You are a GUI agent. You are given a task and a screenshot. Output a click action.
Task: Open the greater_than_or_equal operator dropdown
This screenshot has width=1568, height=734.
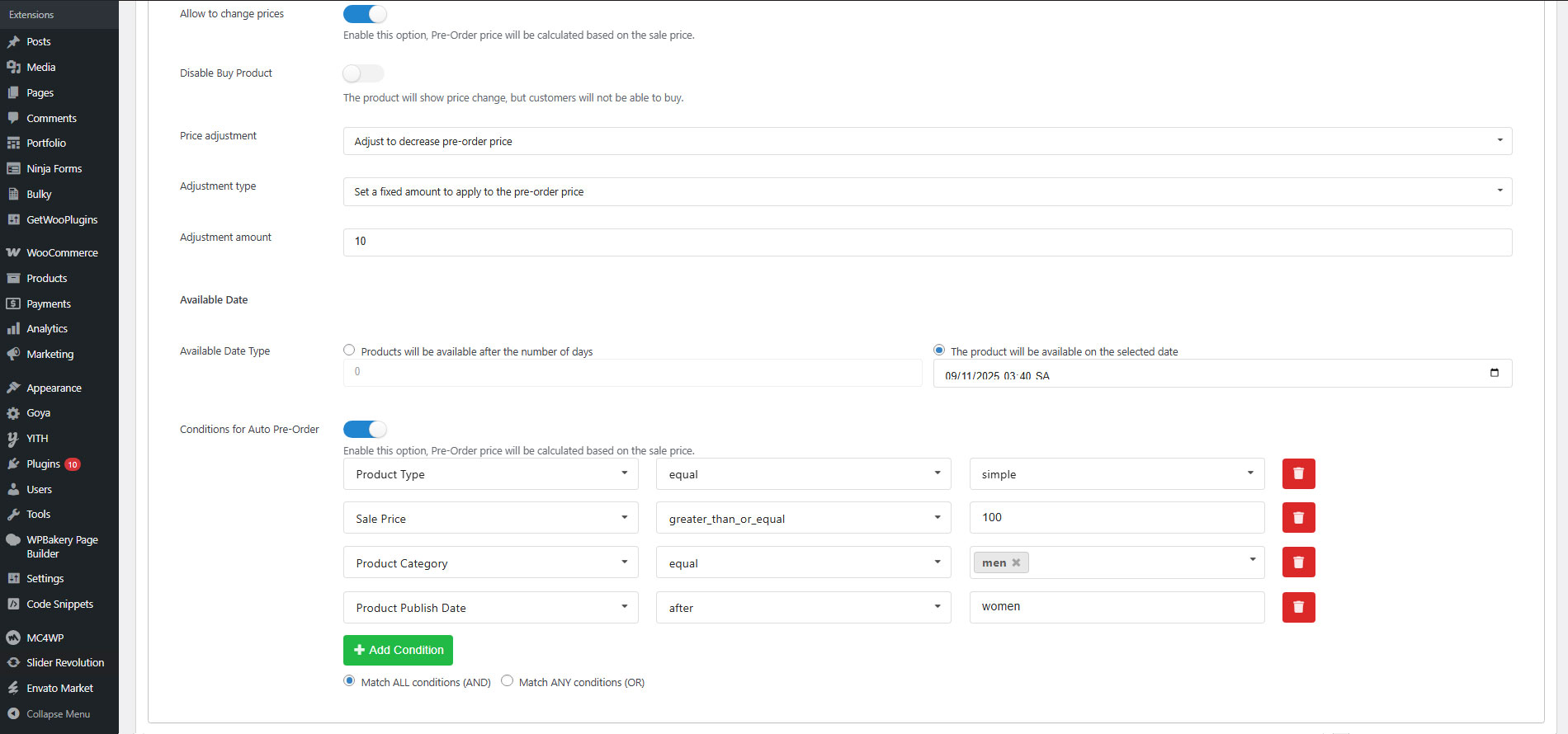point(803,519)
